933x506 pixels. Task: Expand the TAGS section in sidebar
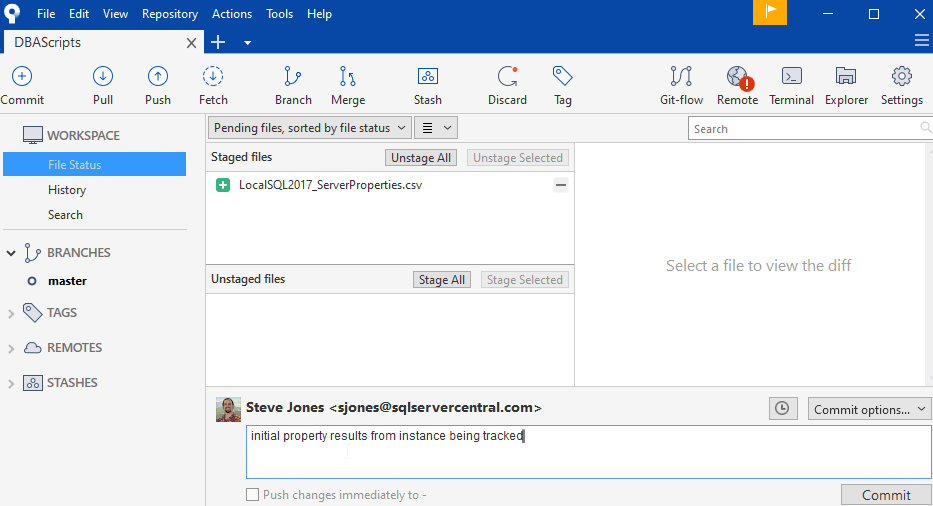pyautogui.click(x=12, y=313)
